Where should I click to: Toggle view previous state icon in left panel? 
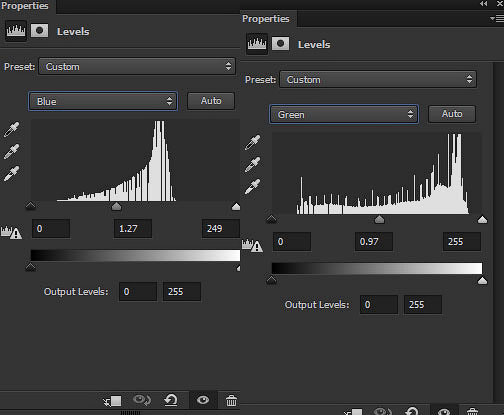pyautogui.click(x=142, y=400)
